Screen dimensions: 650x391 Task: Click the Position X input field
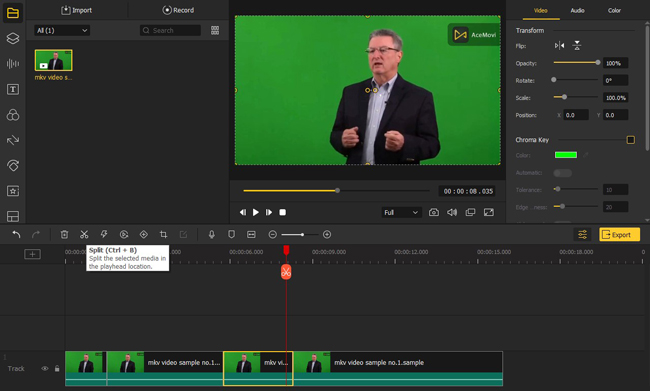576,115
